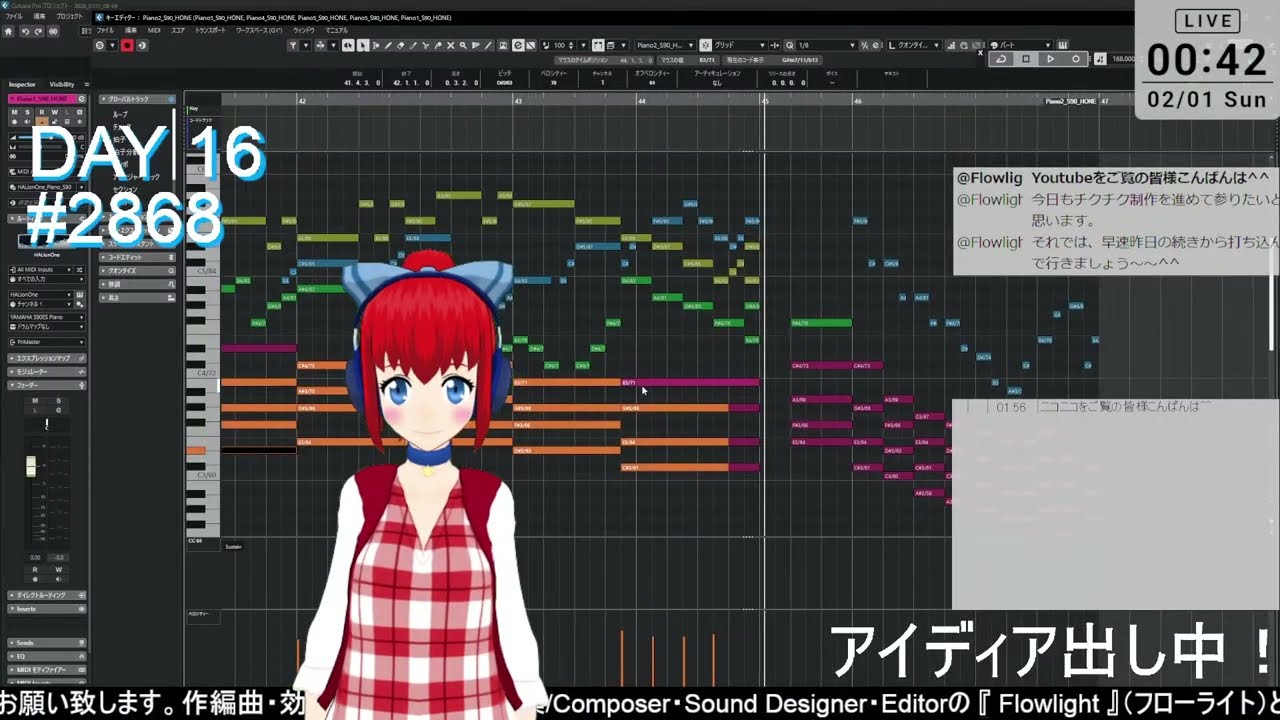The height and width of the screenshot is (720, 1280).
Task: Select the Line tool
Action: pos(487,45)
